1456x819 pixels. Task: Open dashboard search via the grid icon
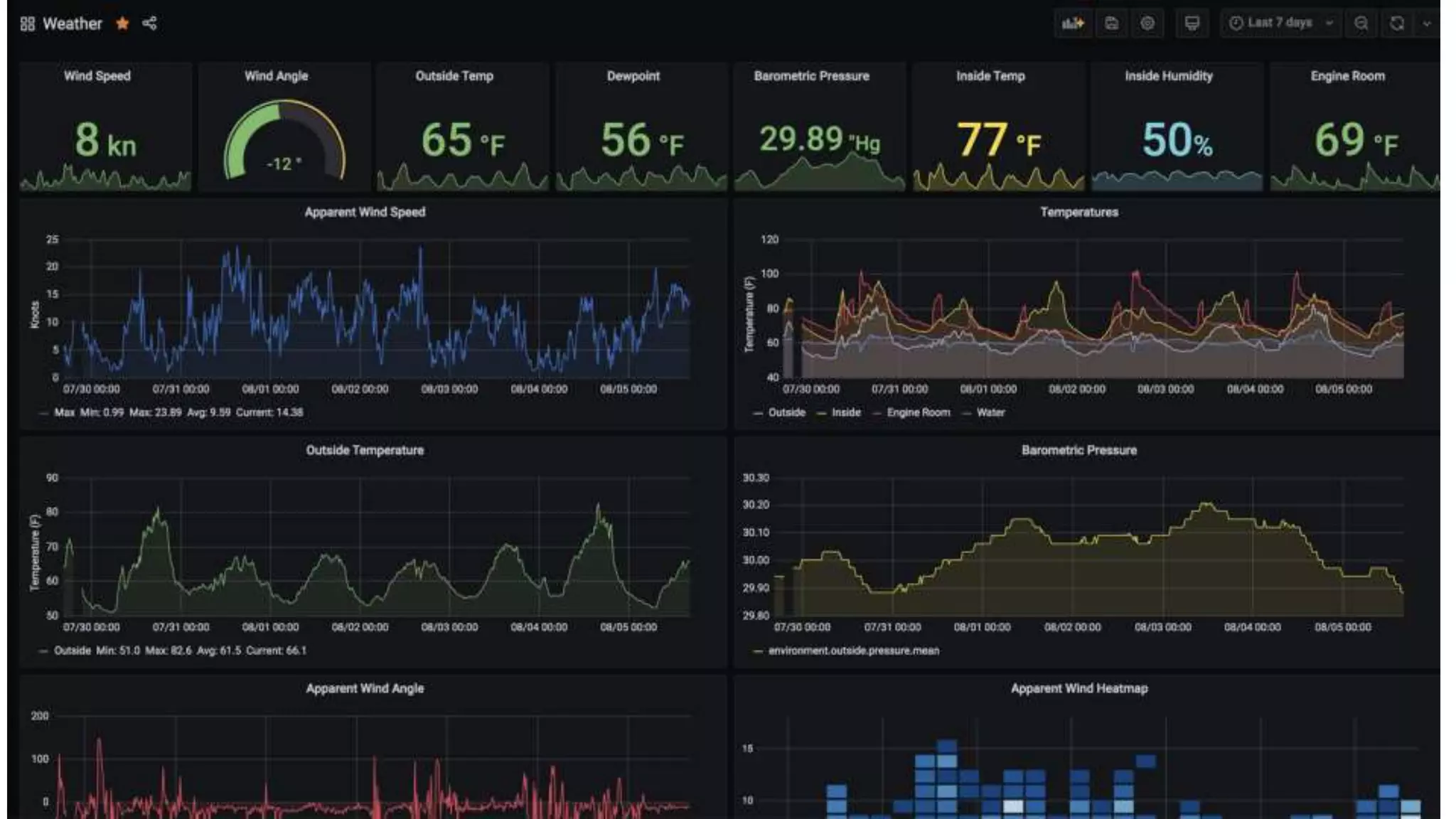(28, 24)
